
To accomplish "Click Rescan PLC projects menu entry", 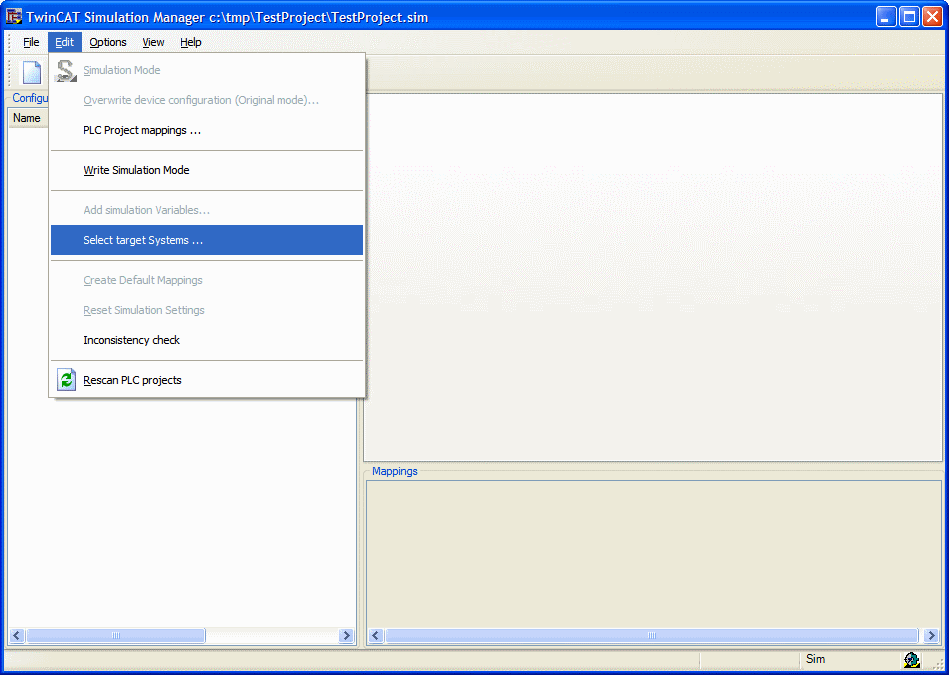I will point(207,380).
